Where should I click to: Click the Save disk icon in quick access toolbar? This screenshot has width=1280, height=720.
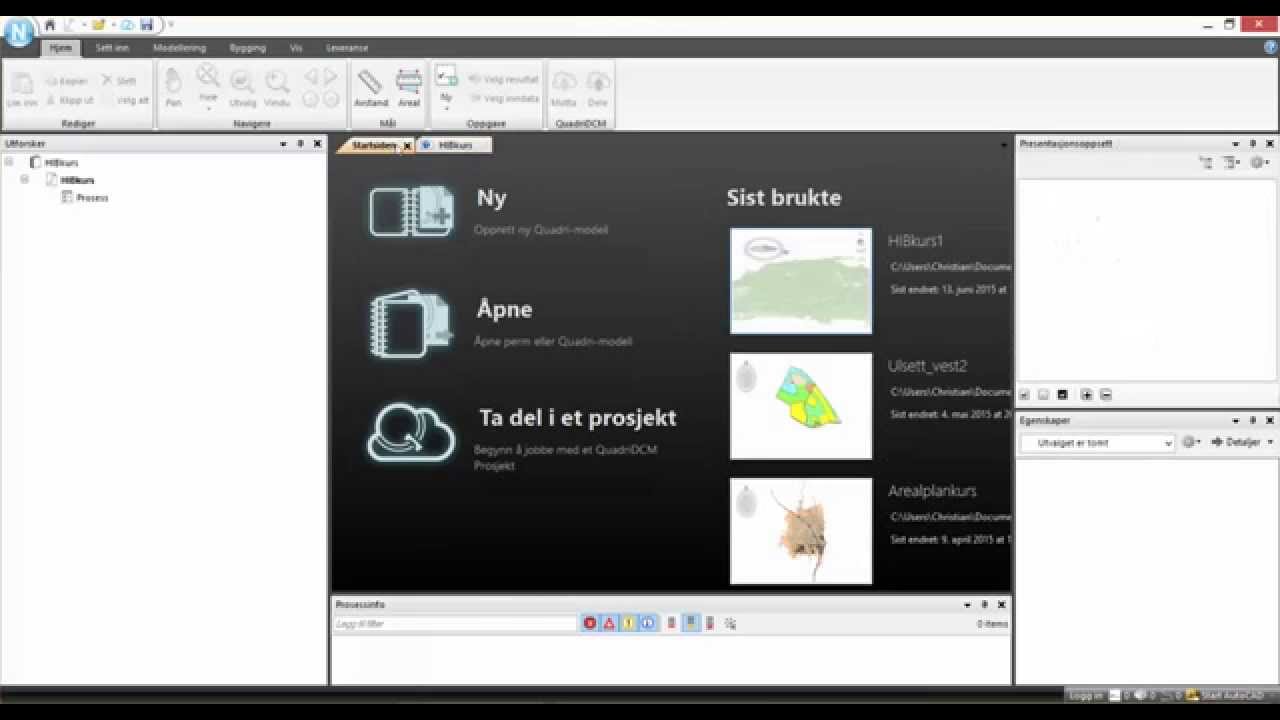pyautogui.click(x=147, y=25)
